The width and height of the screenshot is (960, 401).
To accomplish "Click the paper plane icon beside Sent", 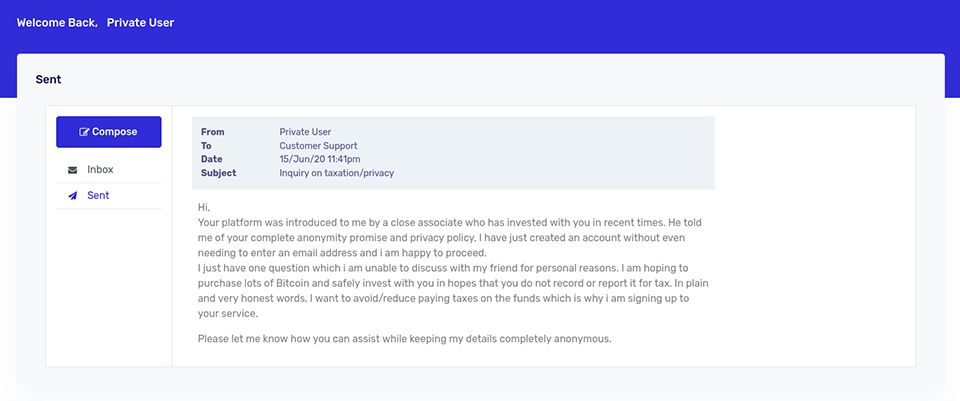I will click(x=73, y=196).
